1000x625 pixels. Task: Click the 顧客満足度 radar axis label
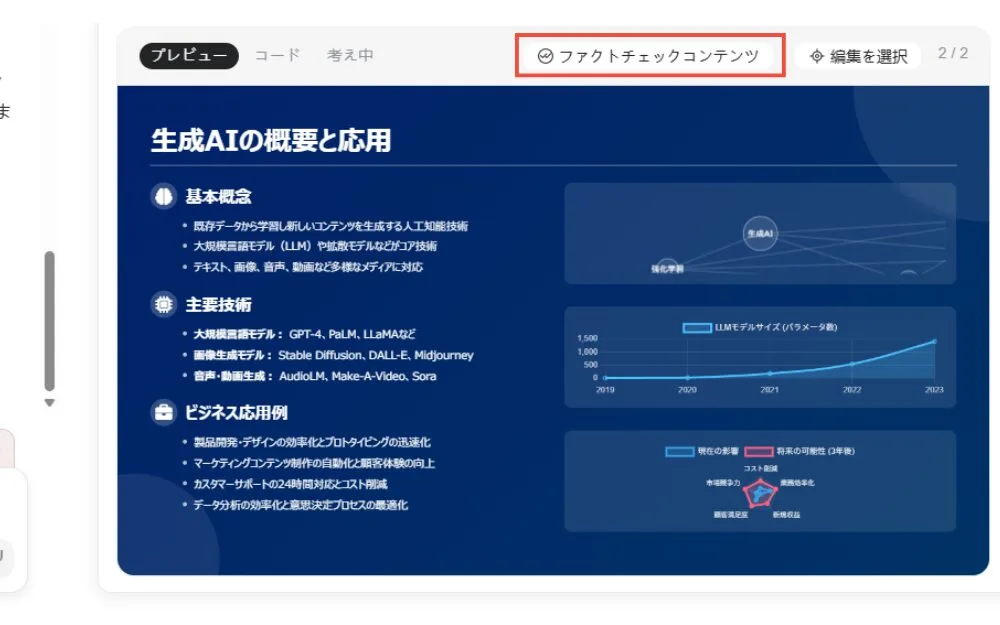pos(731,515)
